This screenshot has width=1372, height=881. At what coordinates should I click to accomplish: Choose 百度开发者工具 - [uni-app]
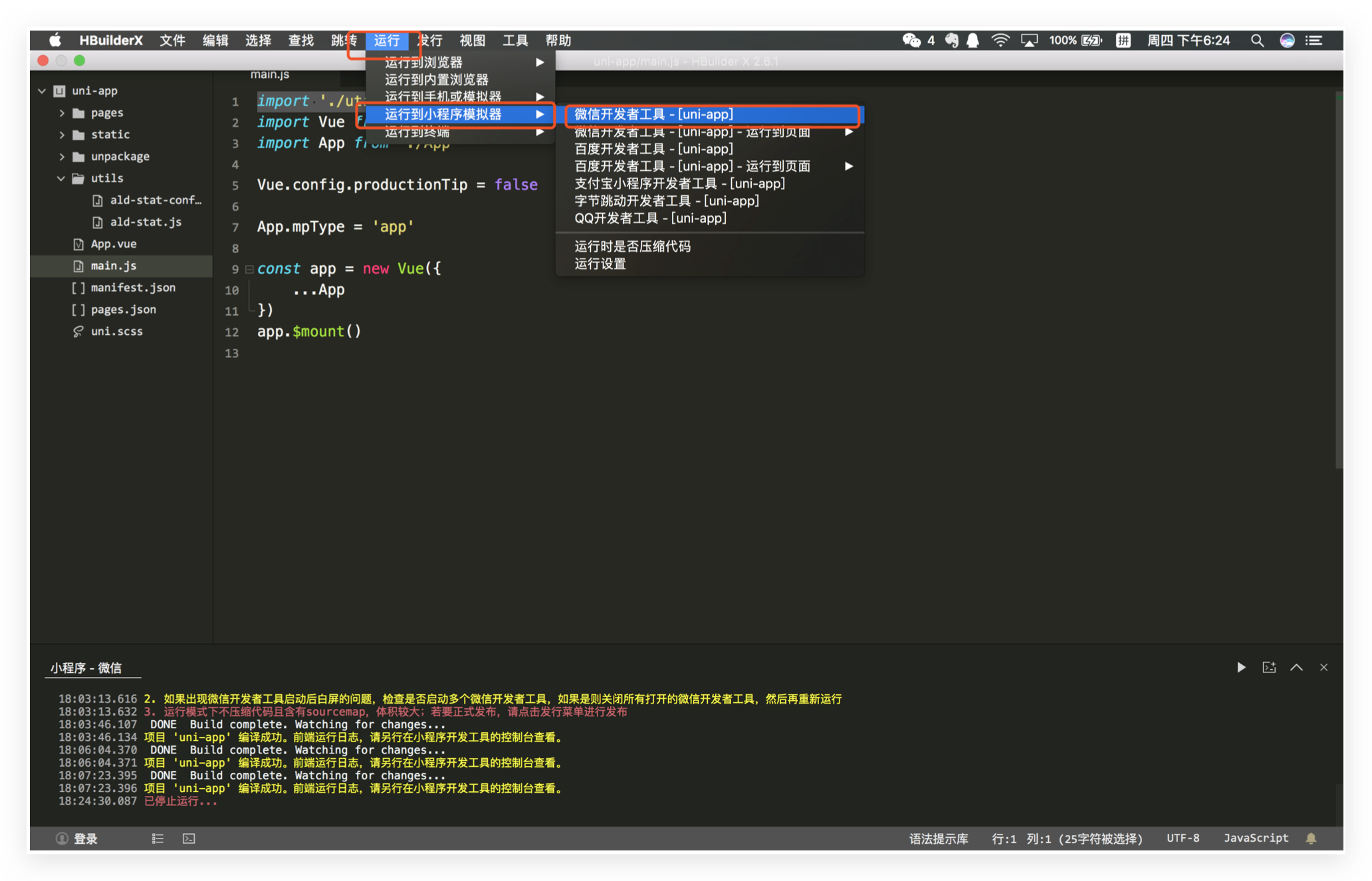[710, 149]
